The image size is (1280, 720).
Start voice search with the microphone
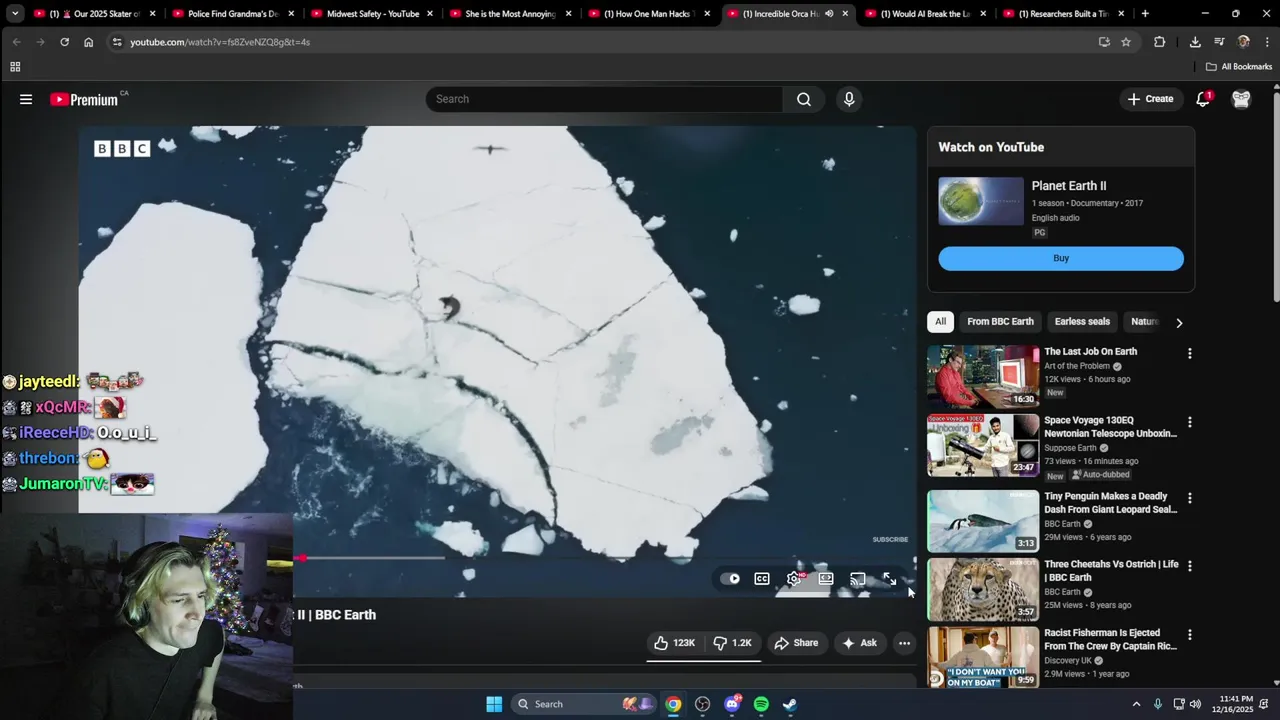coord(849,99)
